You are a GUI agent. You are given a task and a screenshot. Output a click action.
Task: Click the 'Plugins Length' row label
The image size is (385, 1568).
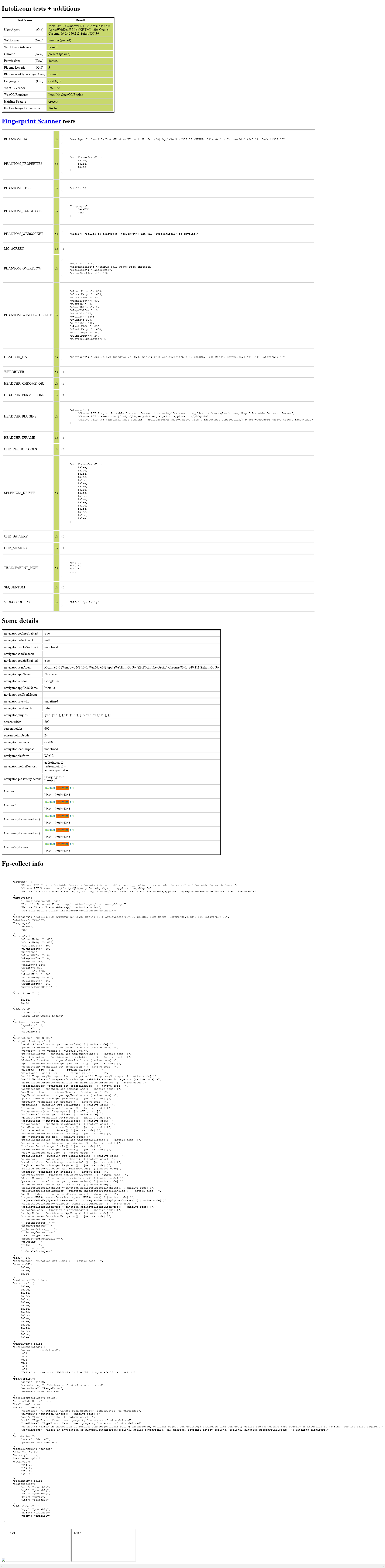point(15,68)
